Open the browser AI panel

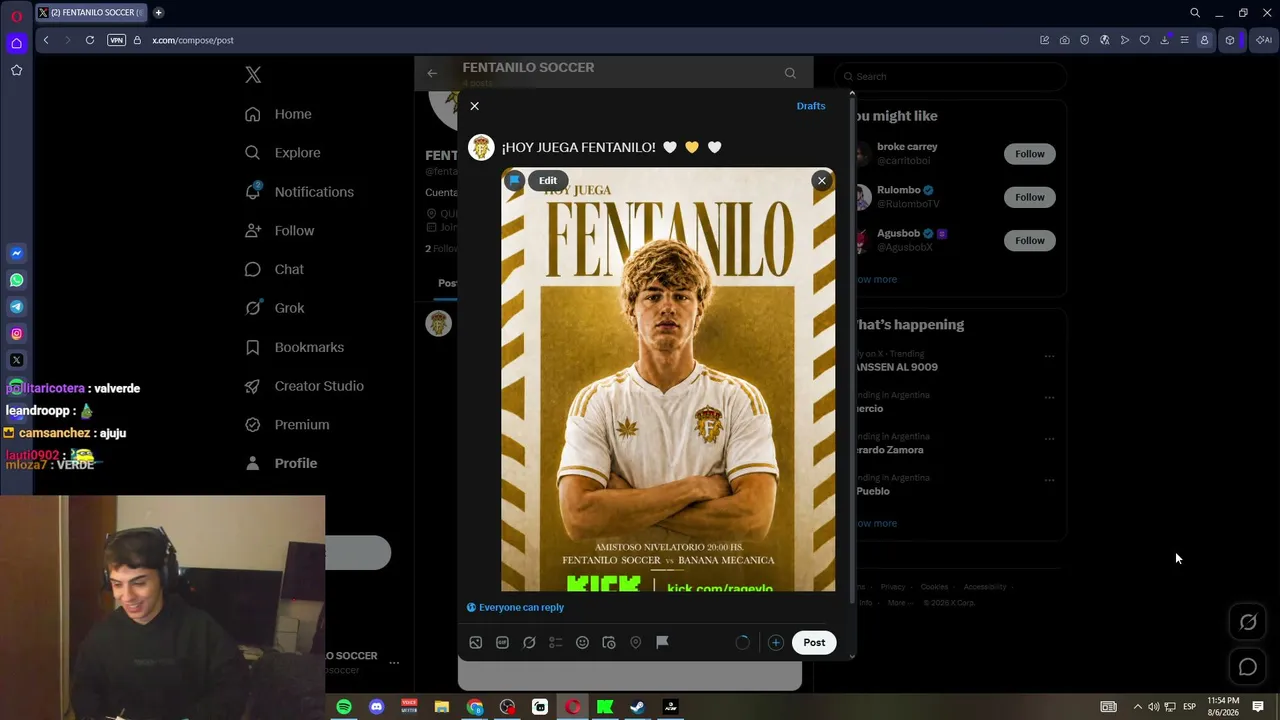tap(1264, 40)
